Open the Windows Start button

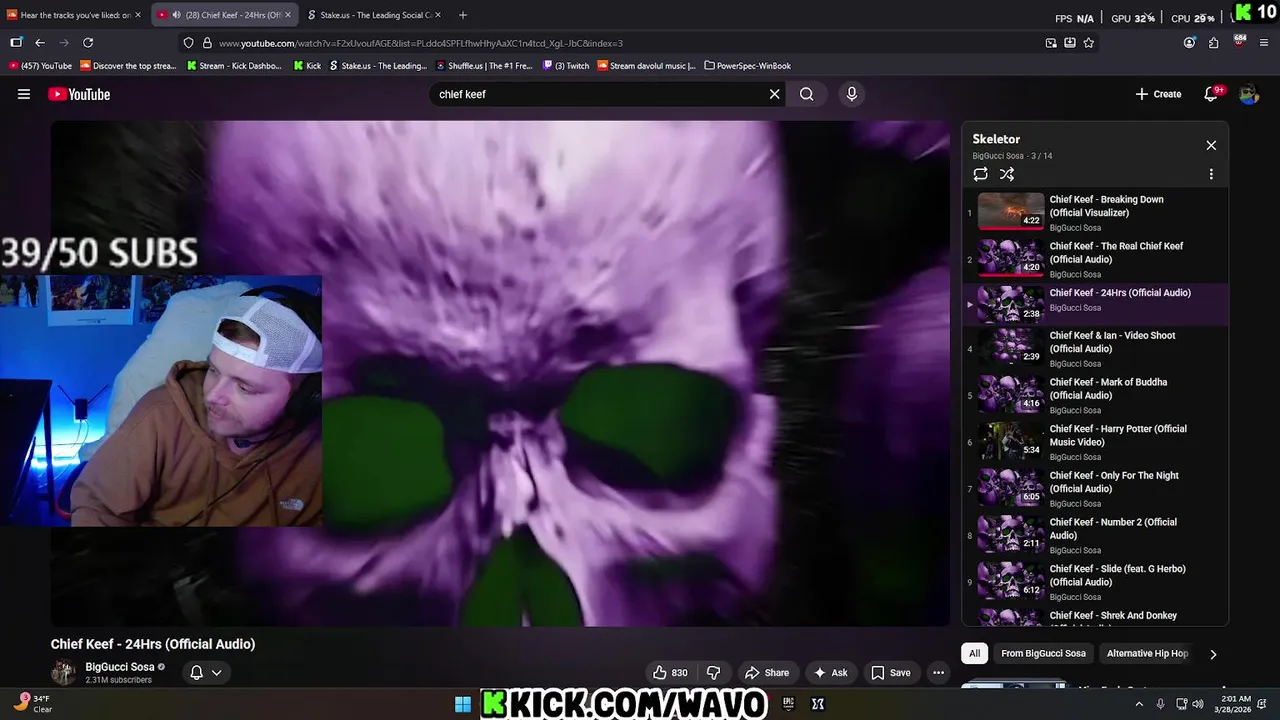pyautogui.click(x=463, y=704)
